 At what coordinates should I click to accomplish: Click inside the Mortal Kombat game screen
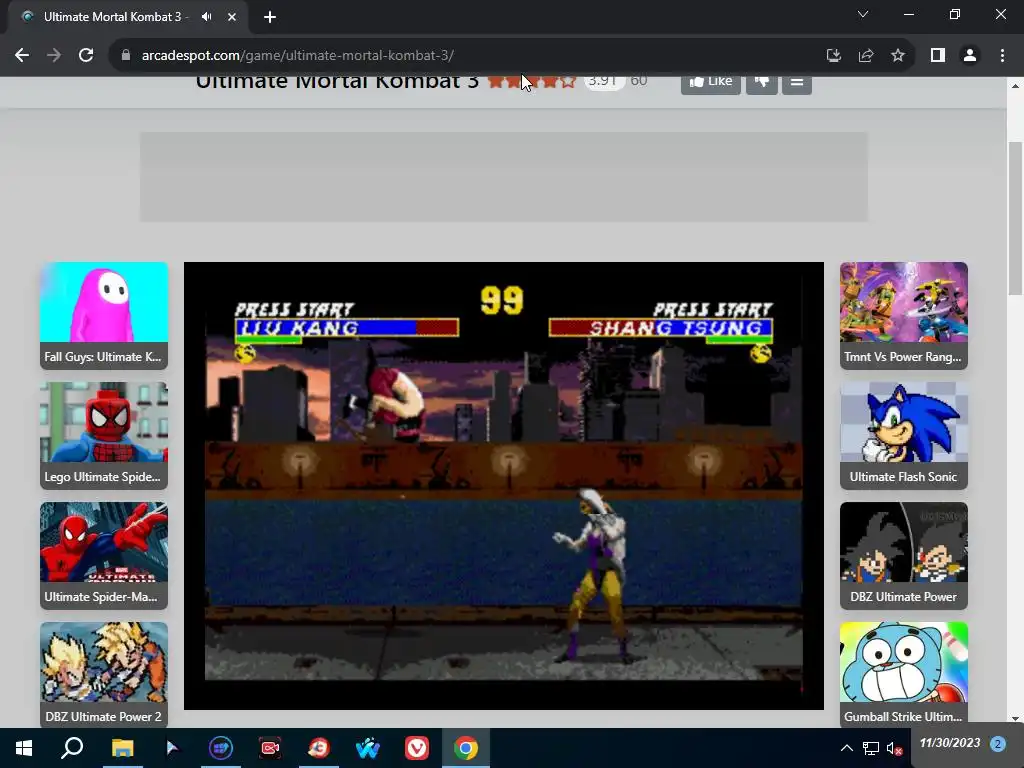pyautogui.click(x=504, y=486)
